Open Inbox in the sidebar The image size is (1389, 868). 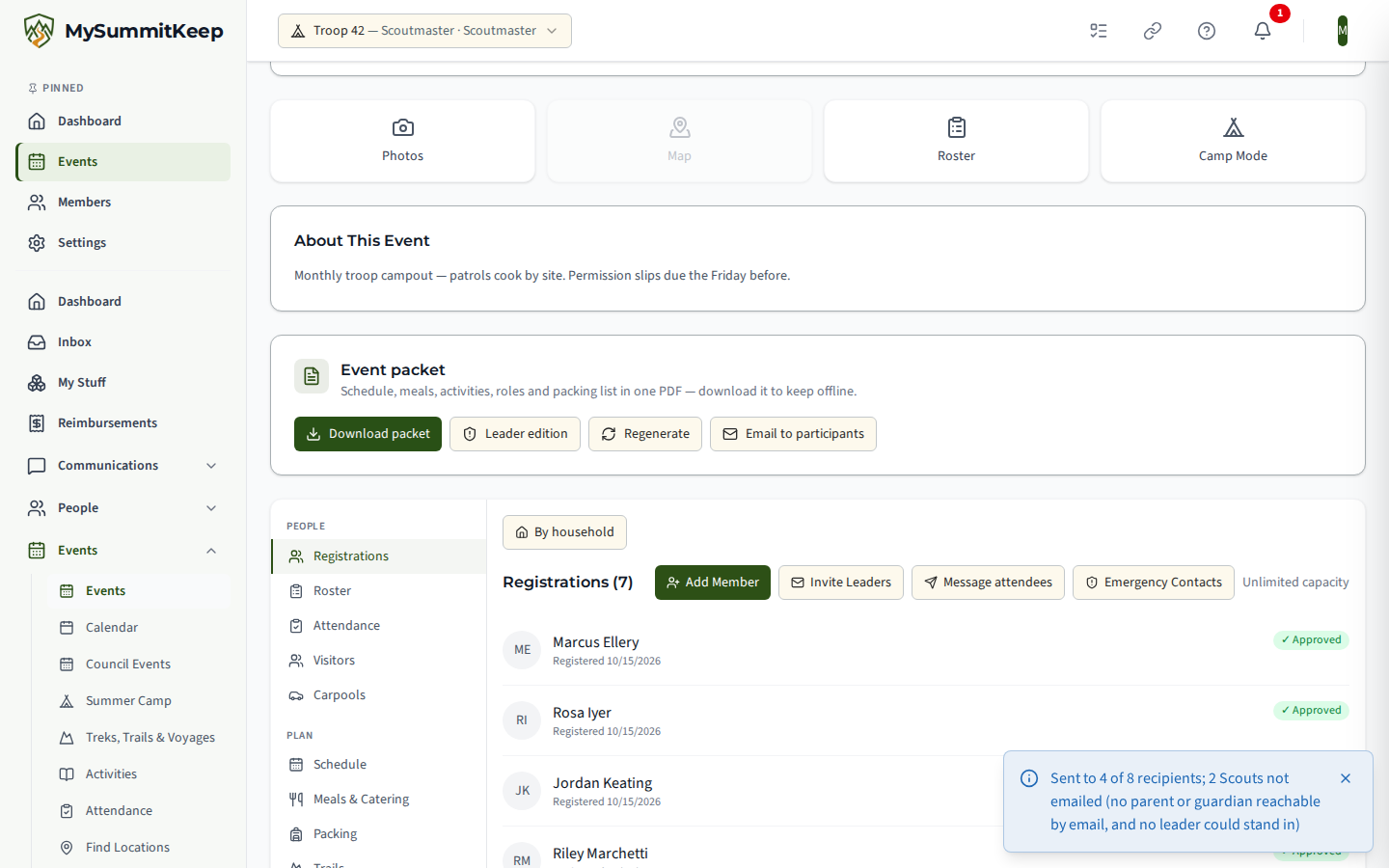[x=123, y=342]
